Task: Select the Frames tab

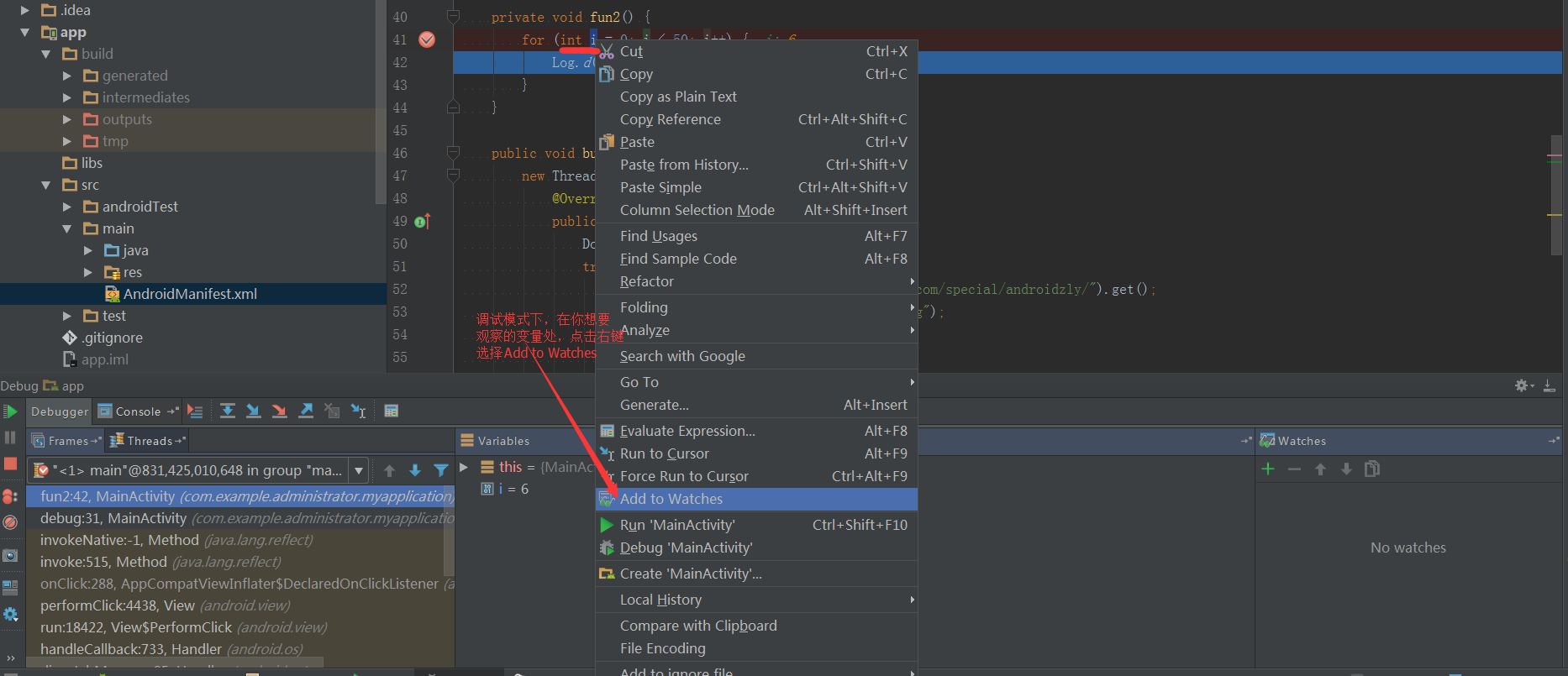Action: click(66, 441)
